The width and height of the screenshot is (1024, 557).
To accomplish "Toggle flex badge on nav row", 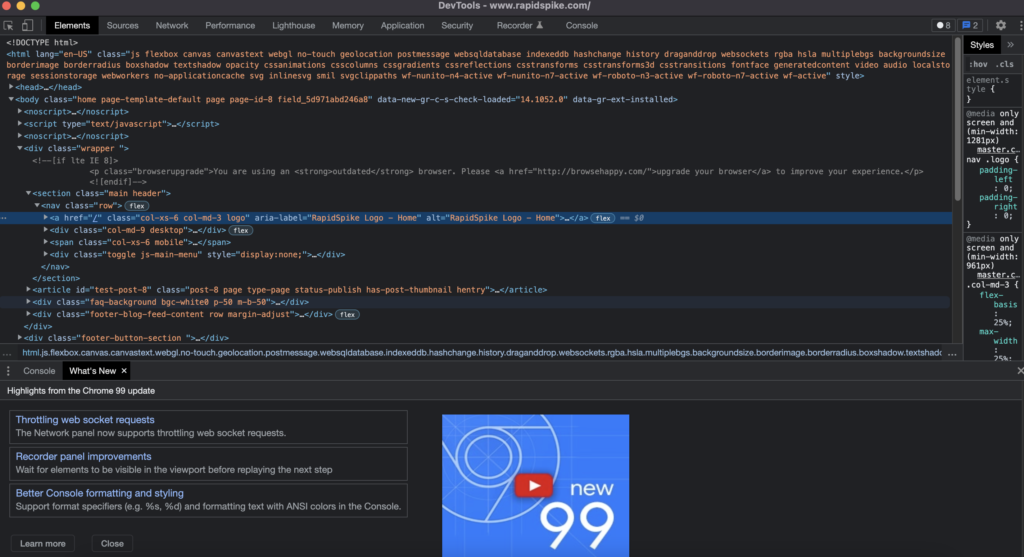I will (x=136, y=206).
